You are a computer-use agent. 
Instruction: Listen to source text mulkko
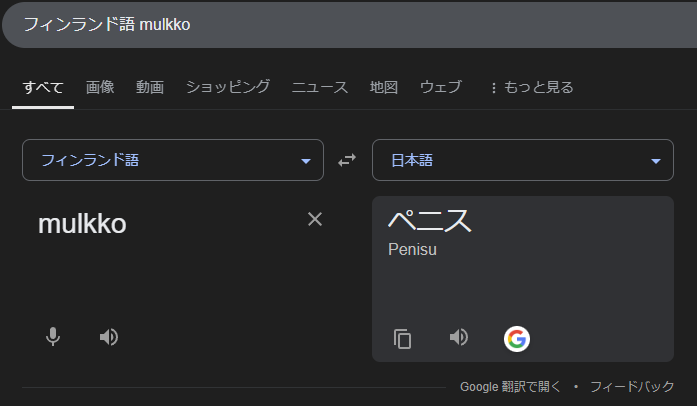point(109,337)
